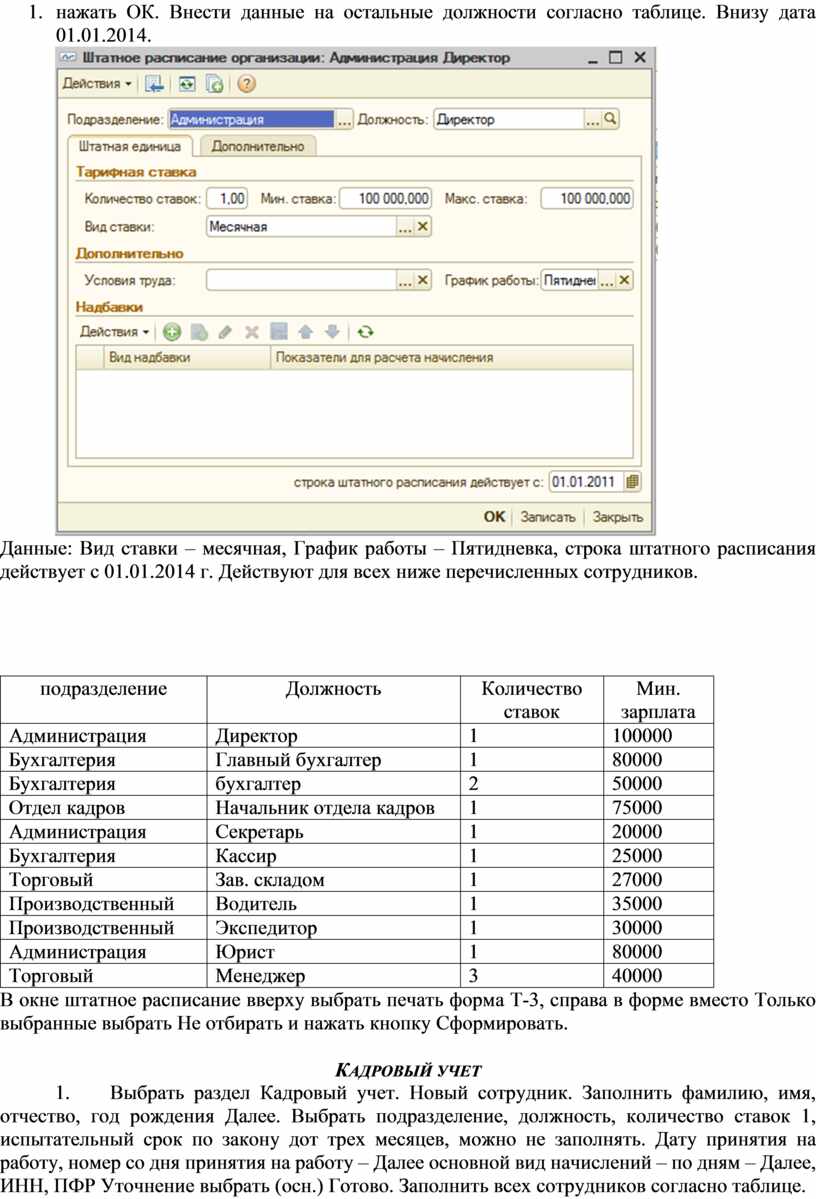Click the copy row icon in Надбавки toolbar
The image size is (816, 1199).
coord(199,332)
